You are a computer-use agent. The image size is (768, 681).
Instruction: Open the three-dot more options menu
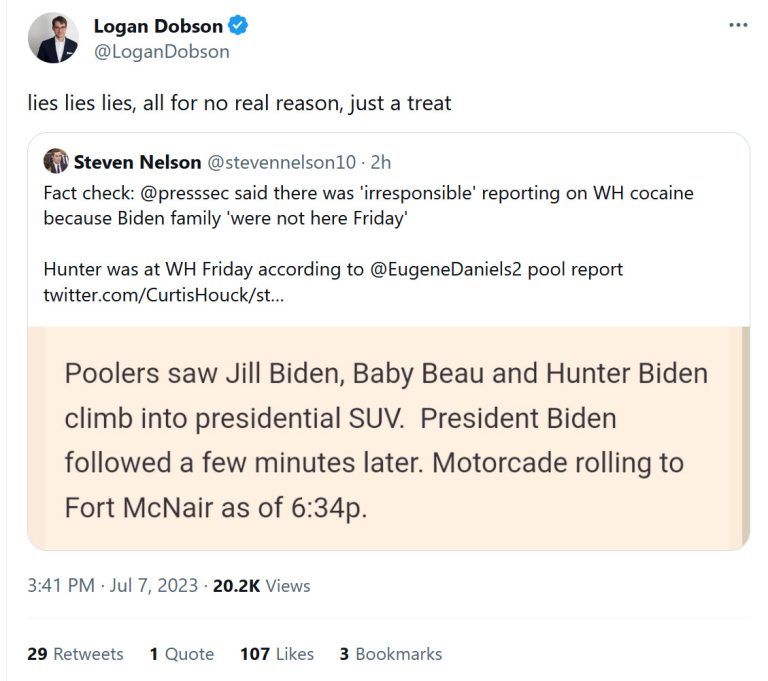pyautogui.click(x=738, y=24)
